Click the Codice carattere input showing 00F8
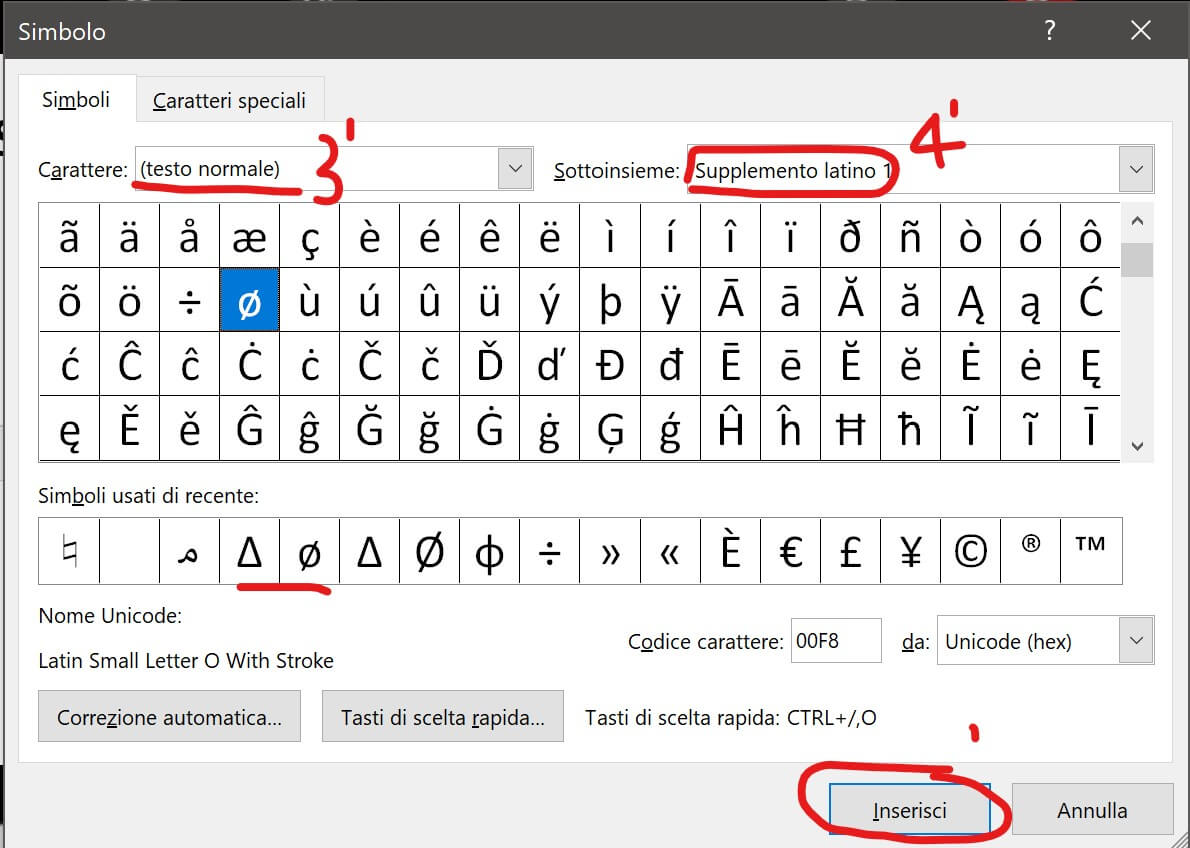 pyautogui.click(x=836, y=640)
